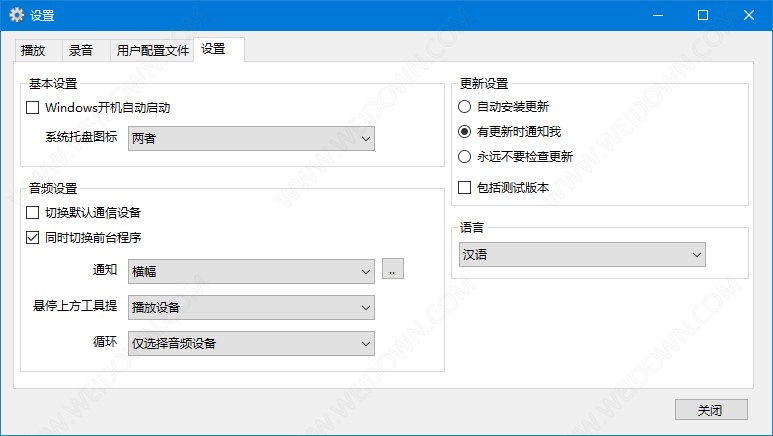Enable Windows开机自动启动 checkbox
The image size is (773, 436).
[32, 108]
